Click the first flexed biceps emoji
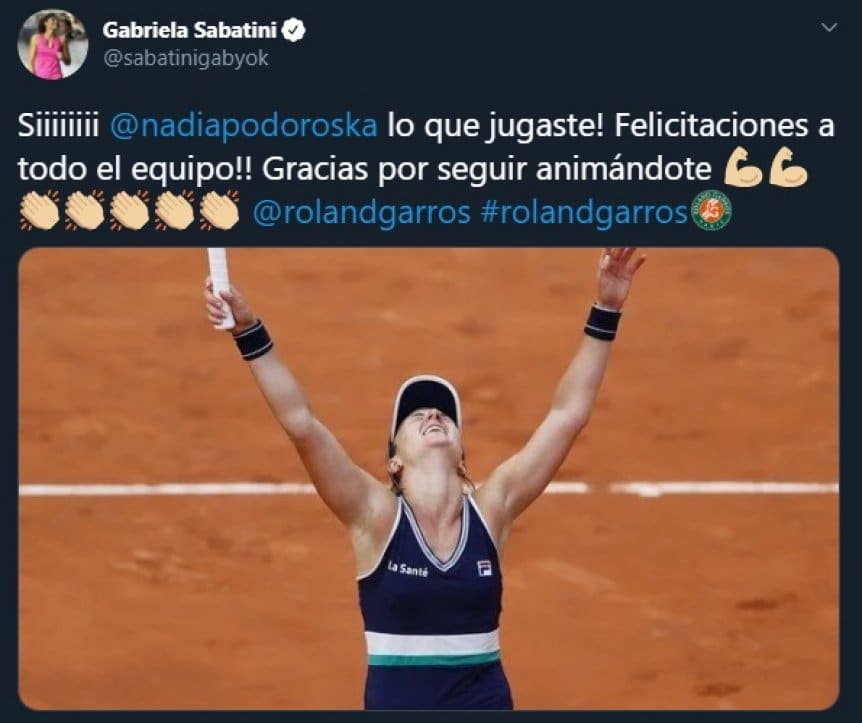The width and height of the screenshot is (862, 723). tap(743, 167)
